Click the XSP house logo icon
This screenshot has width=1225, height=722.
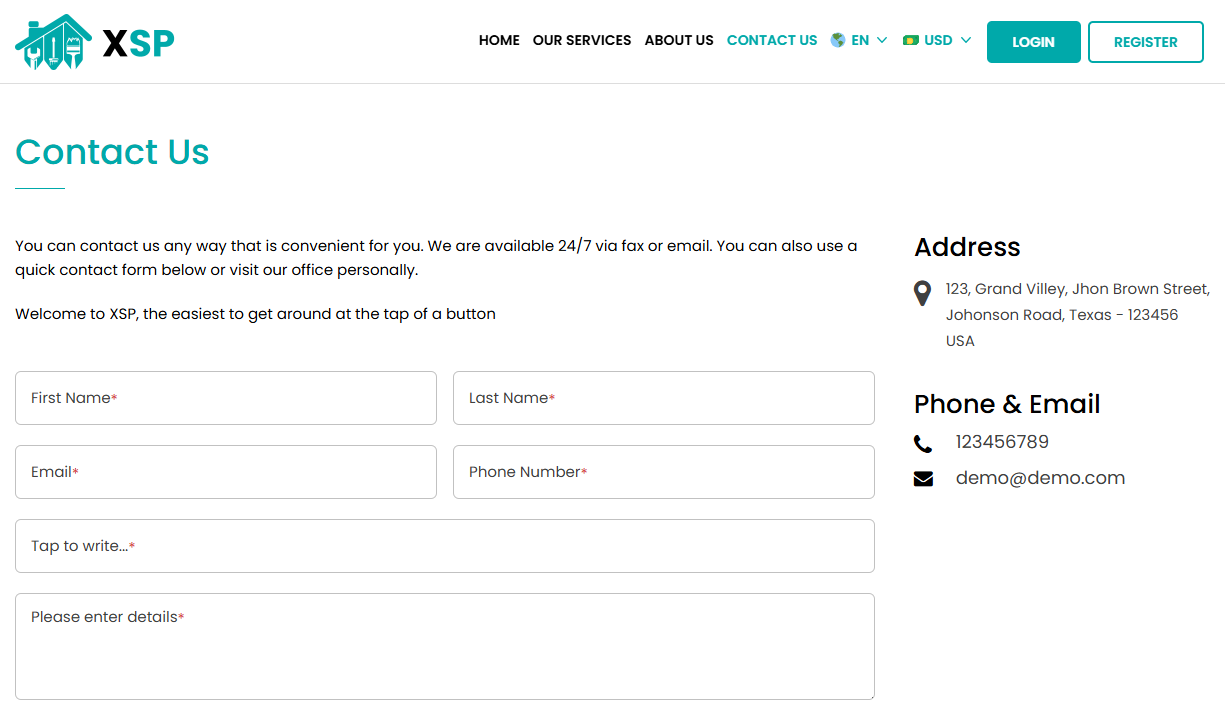(54, 42)
